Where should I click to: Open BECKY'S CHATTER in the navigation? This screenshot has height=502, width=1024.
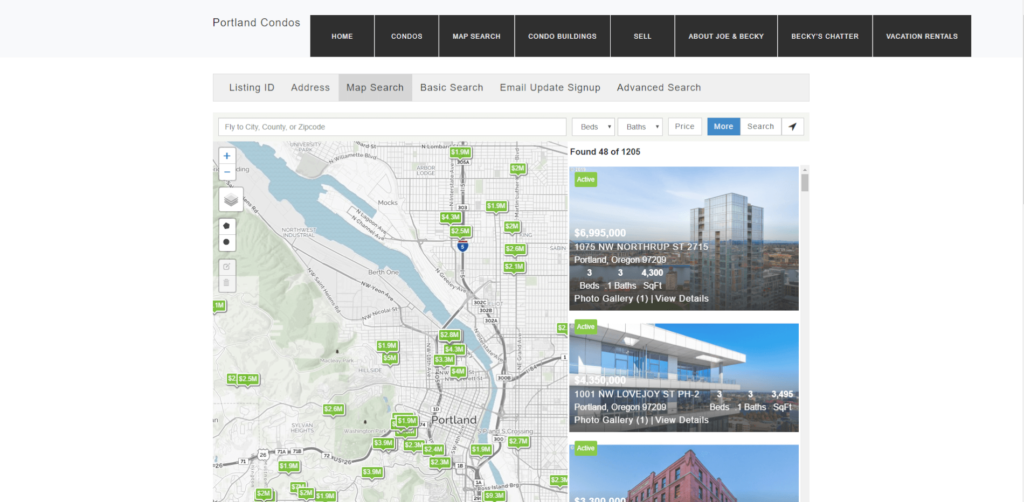pos(825,36)
